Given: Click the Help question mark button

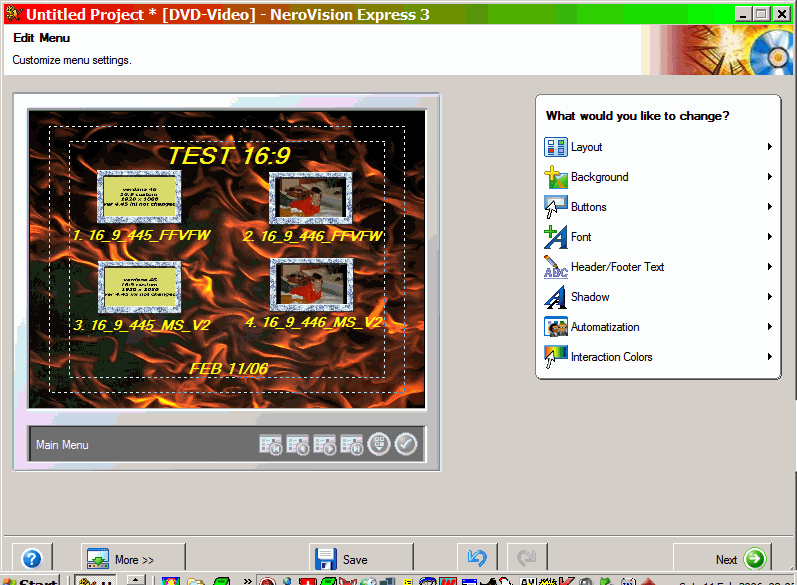Looking at the screenshot, I should (x=31, y=559).
